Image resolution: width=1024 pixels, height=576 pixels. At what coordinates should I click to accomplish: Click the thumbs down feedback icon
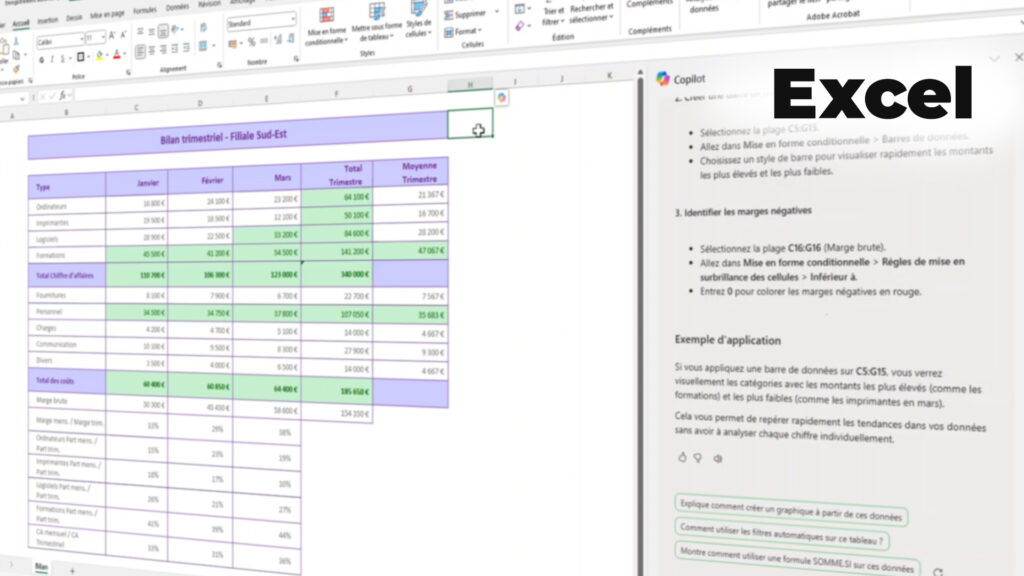[697, 458]
